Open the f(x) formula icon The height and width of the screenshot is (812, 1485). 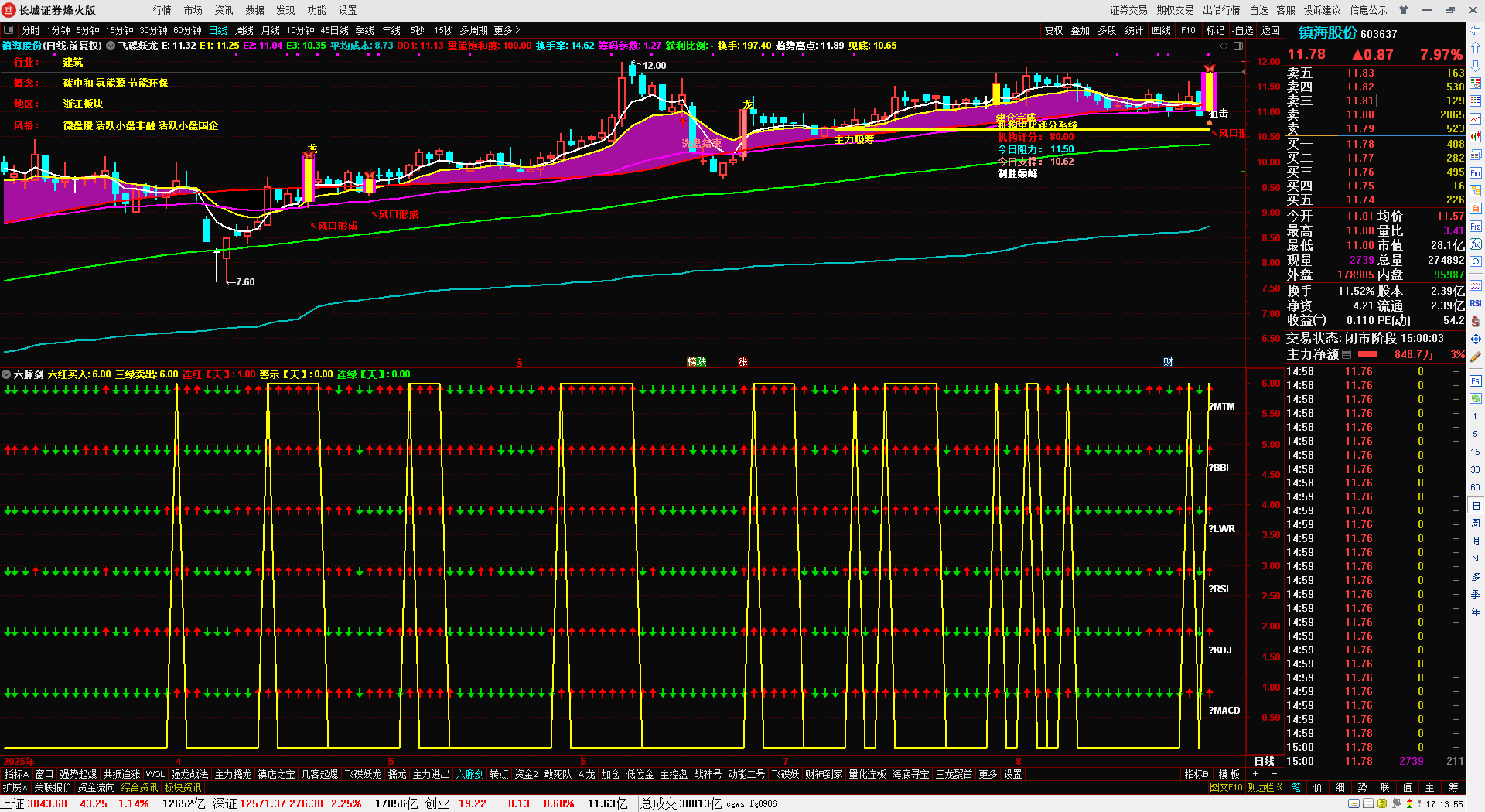pos(1476,244)
